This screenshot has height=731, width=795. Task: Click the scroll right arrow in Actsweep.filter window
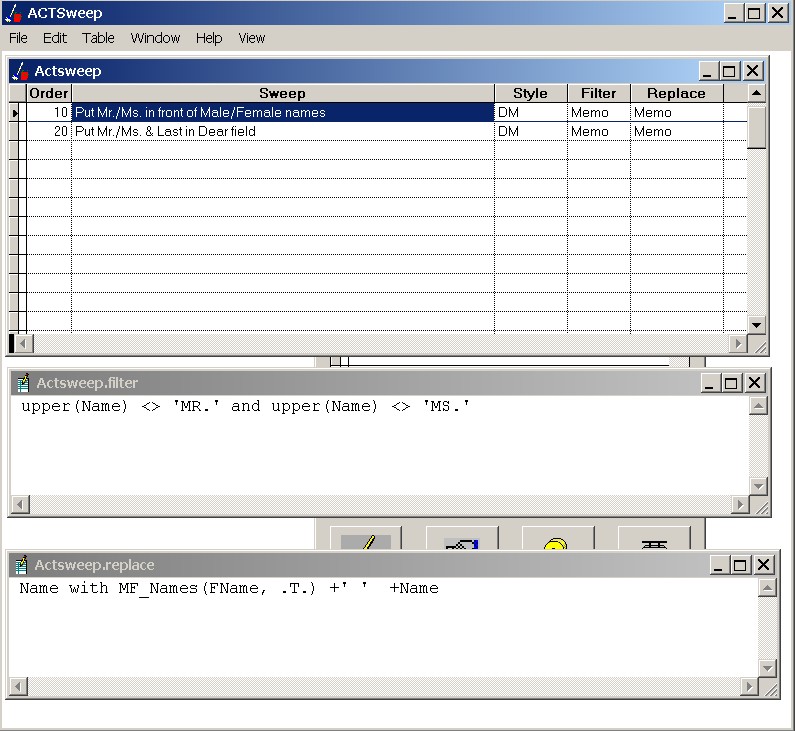(740, 504)
